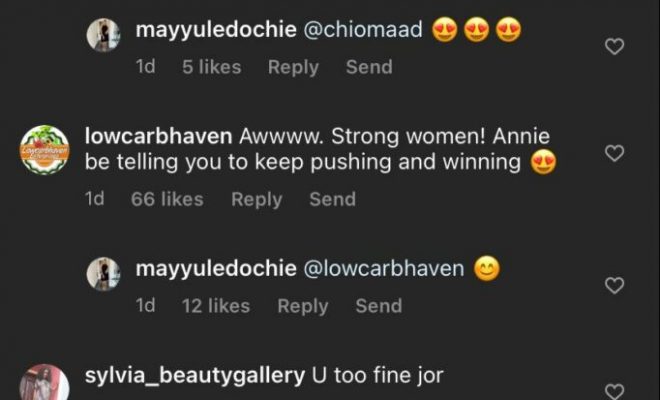
Task: Tap mayyuledochie avatar beside lowcarbhaven reply
Action: point(104,274)
